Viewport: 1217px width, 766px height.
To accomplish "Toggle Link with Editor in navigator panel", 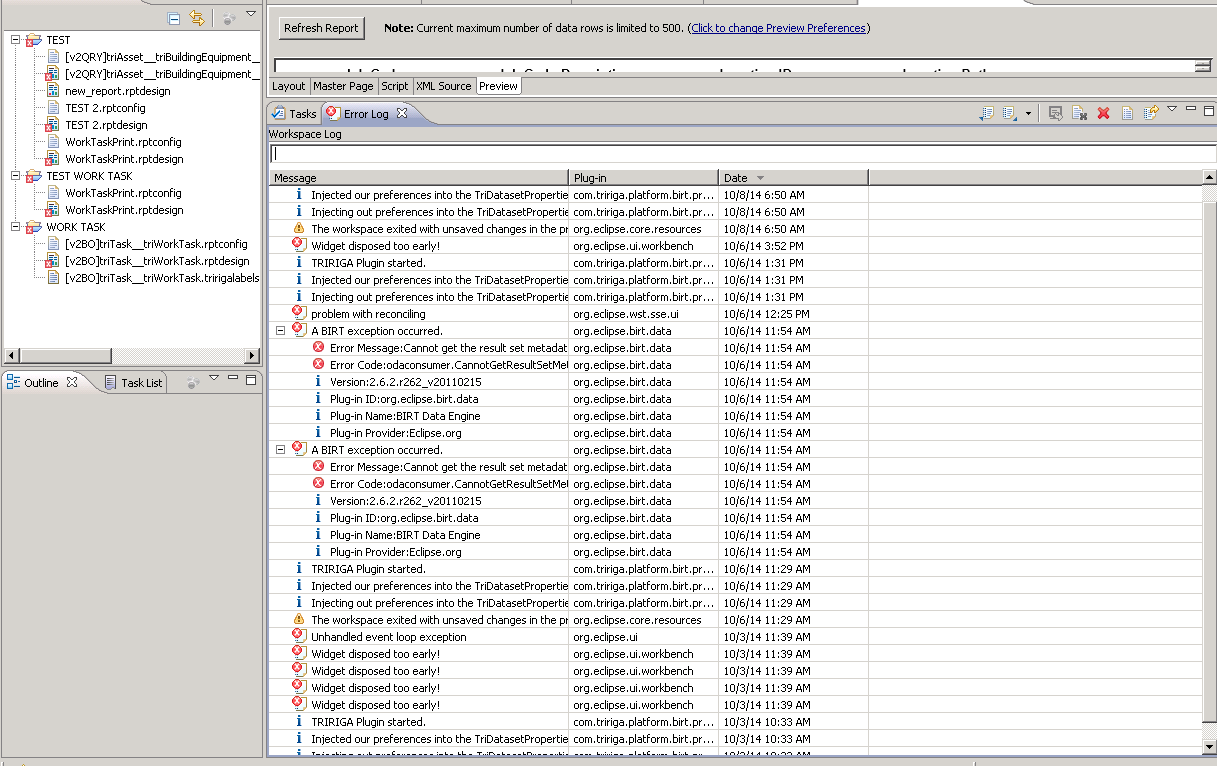I will click(197, 18).
